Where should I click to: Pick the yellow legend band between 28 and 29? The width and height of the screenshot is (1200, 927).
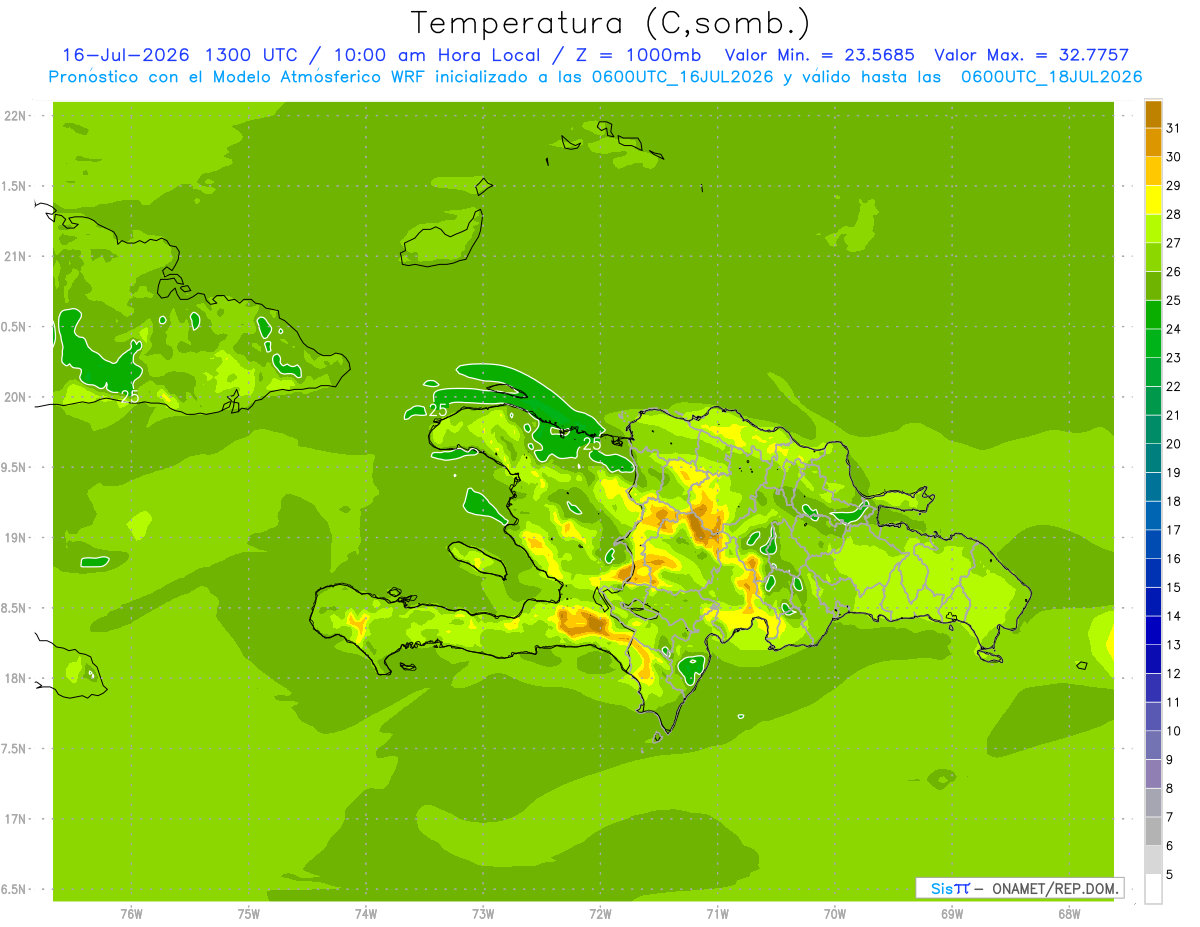click(1153, 200)
